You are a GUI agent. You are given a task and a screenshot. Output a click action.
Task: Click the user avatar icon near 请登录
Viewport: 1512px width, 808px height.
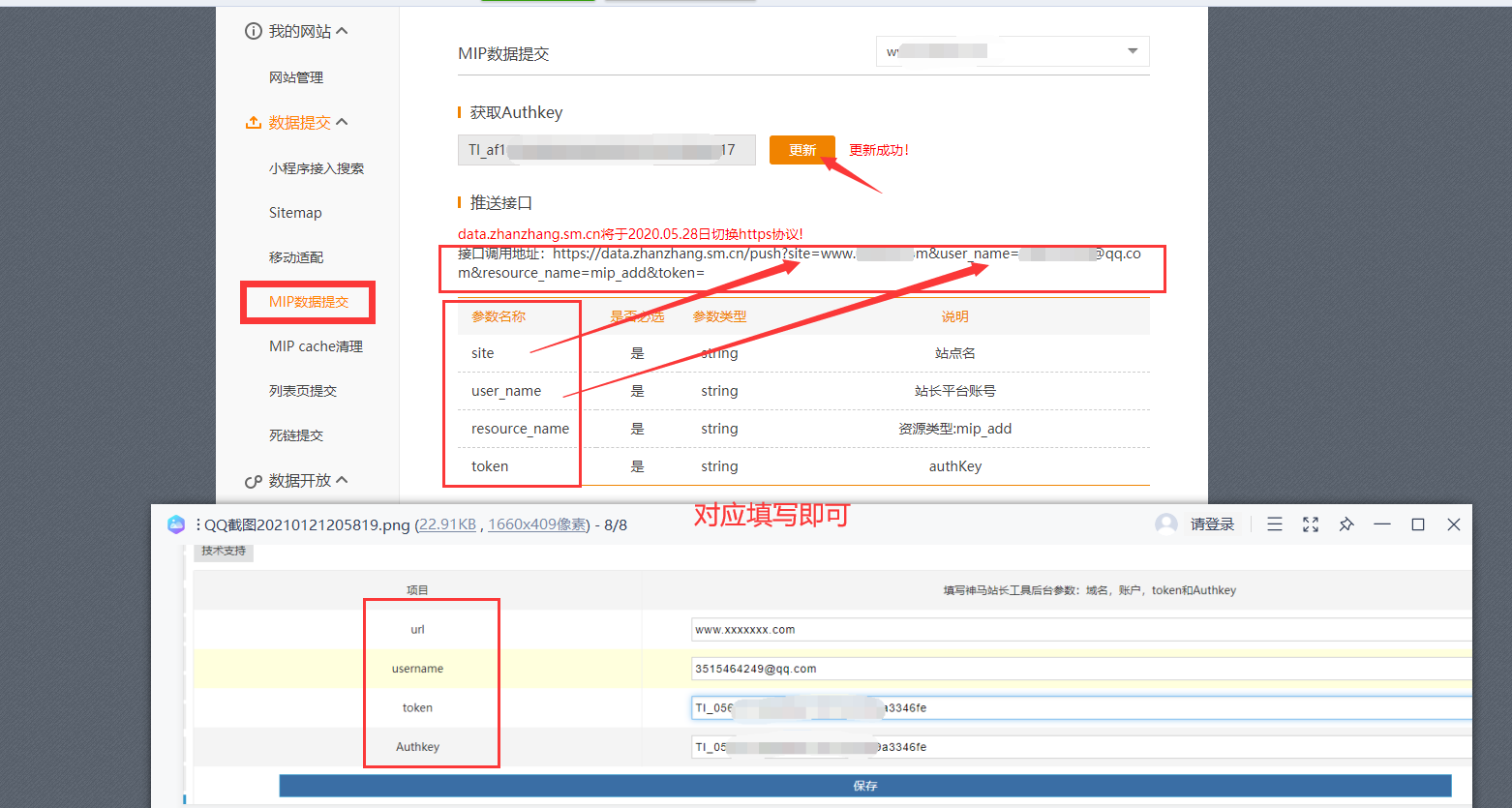tap(1164, 524)
